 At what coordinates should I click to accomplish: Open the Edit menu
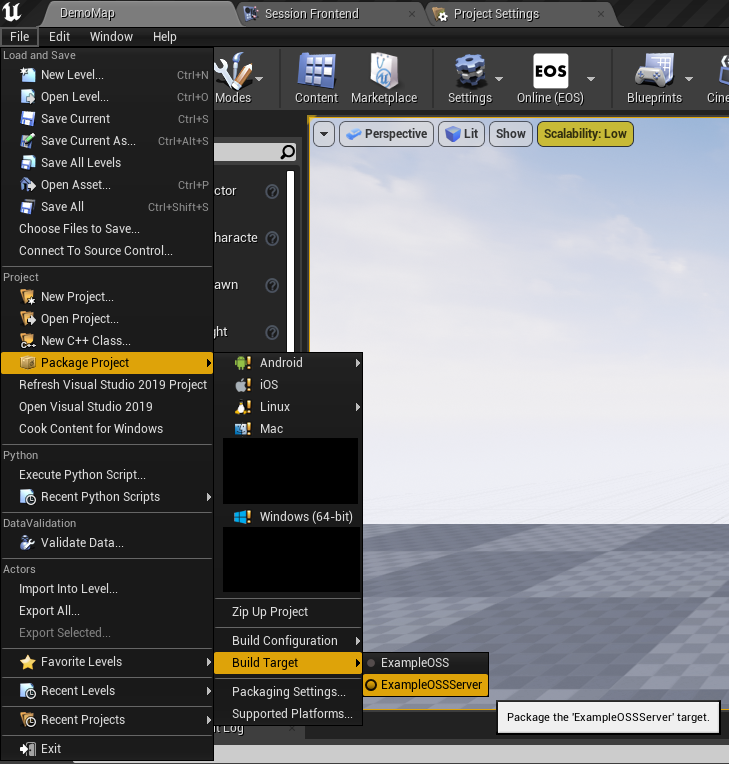click(59, 37)
